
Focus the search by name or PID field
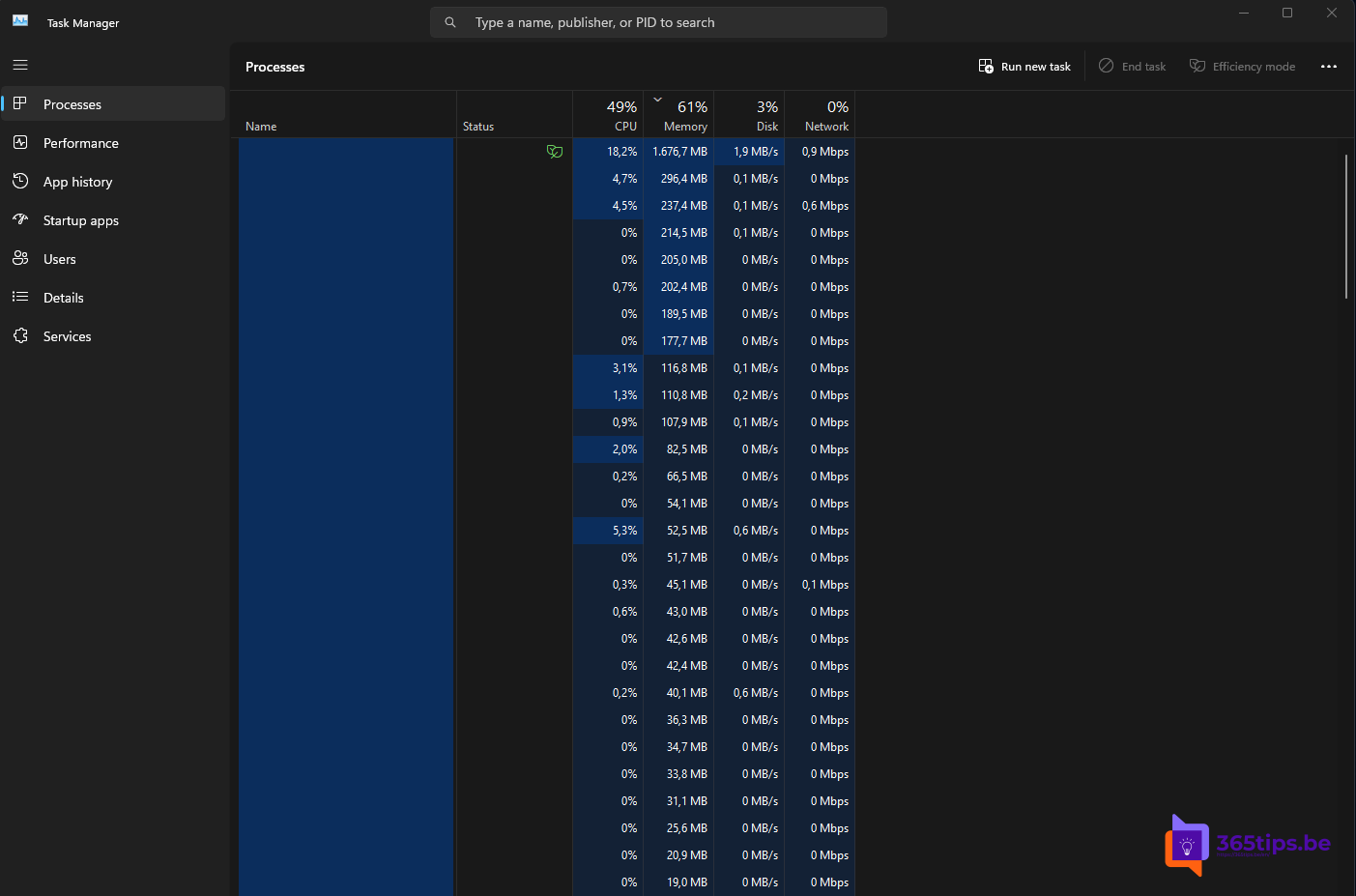click(x=658, y=22)
